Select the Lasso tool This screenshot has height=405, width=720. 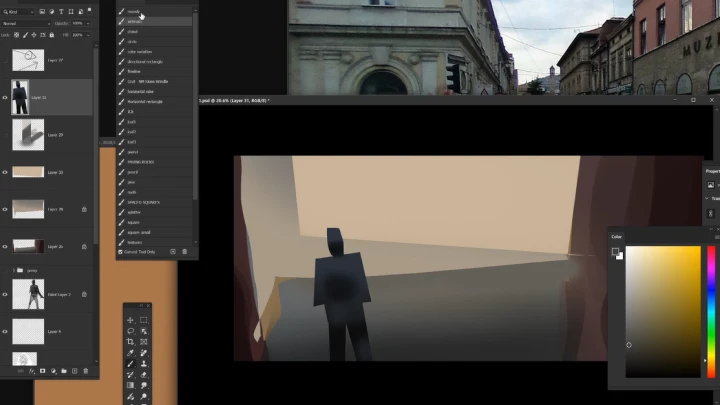coord(130,331)
